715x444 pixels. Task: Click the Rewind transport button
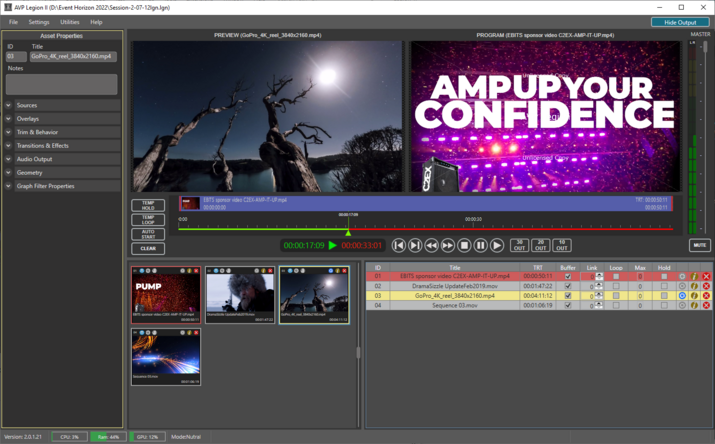coord(431,245)
